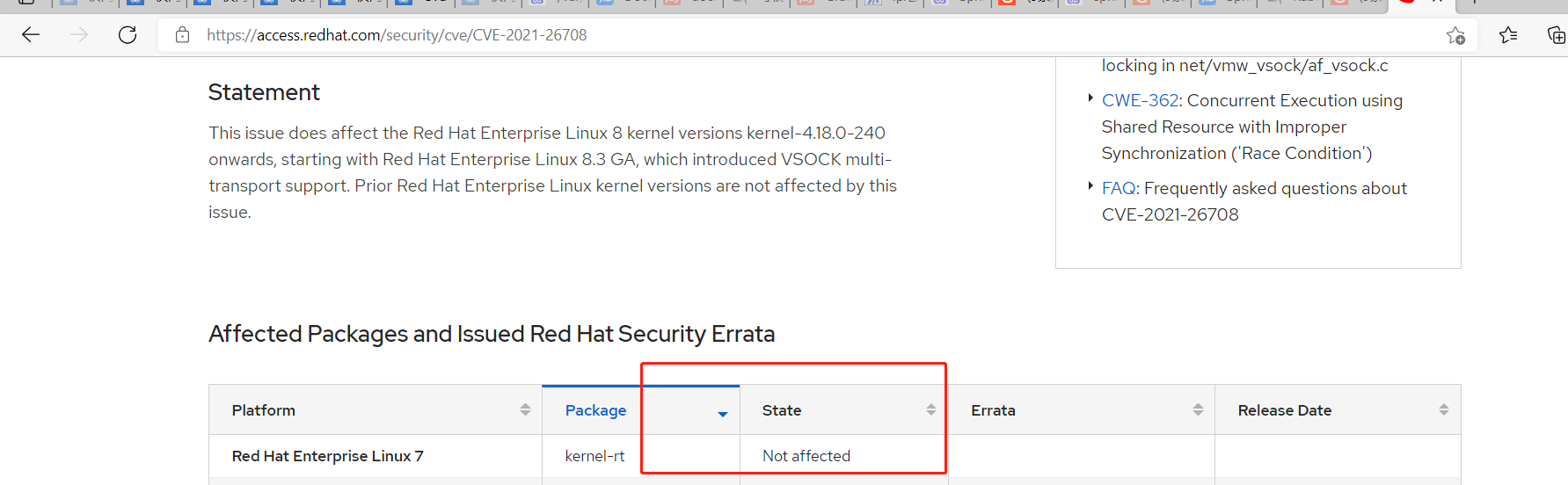Sort the table by the Platform column arrows
1568x485 pixels.
tap(525, 410)
